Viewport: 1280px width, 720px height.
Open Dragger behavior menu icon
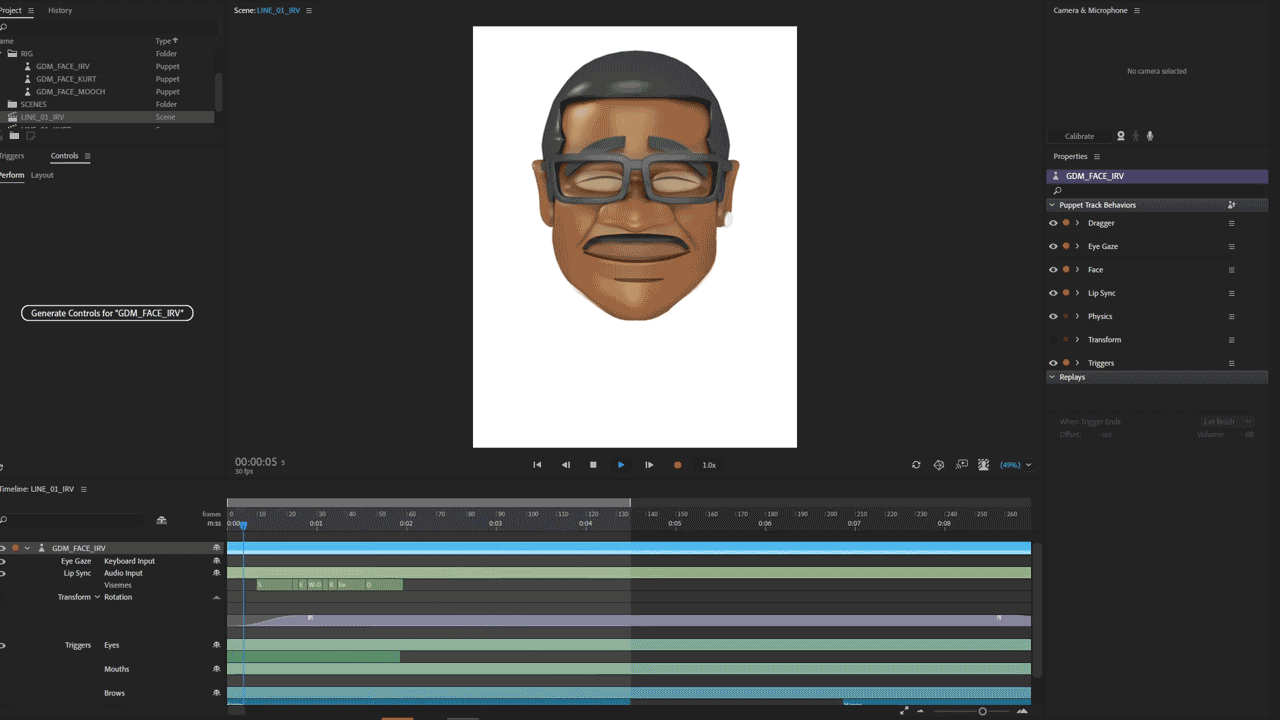[1231, 223]
